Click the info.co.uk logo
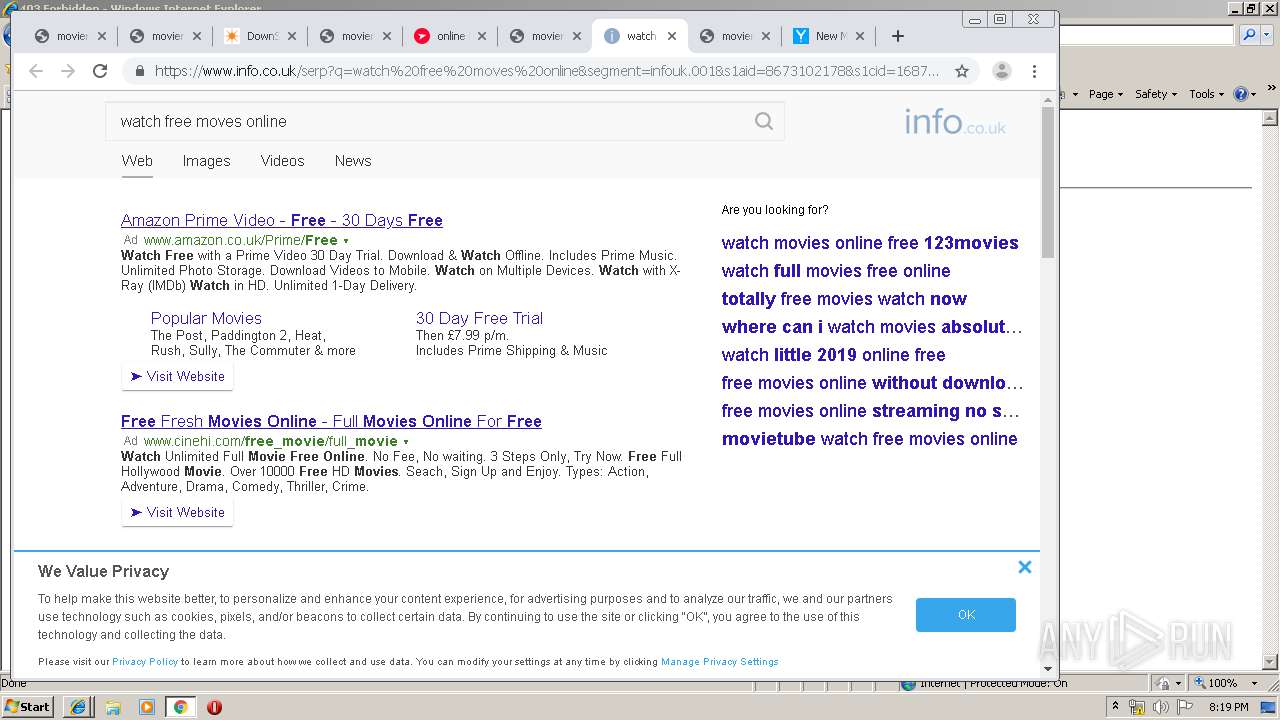Viewport: 1280px width, 720px height. (955, 122)
